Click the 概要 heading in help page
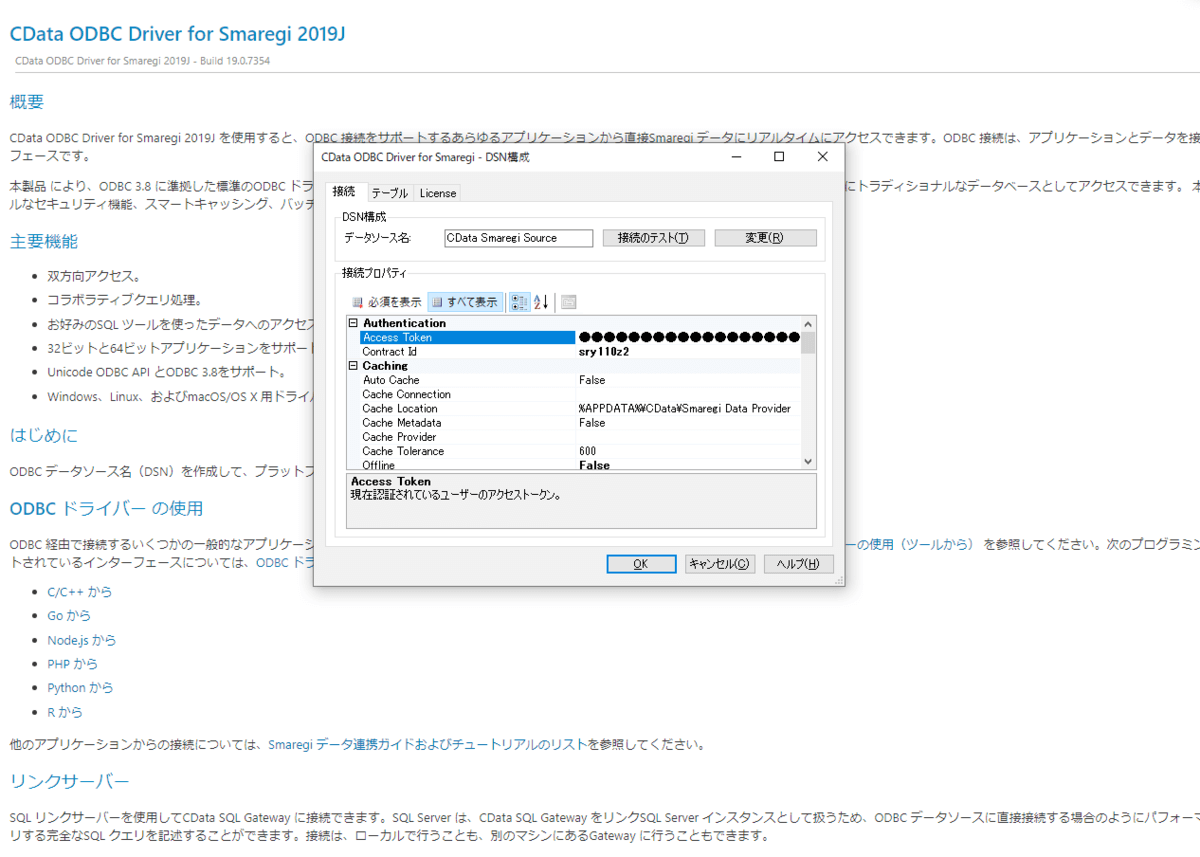The width and height of the screenshot is (1200, 857). click(x=27, y=102)
